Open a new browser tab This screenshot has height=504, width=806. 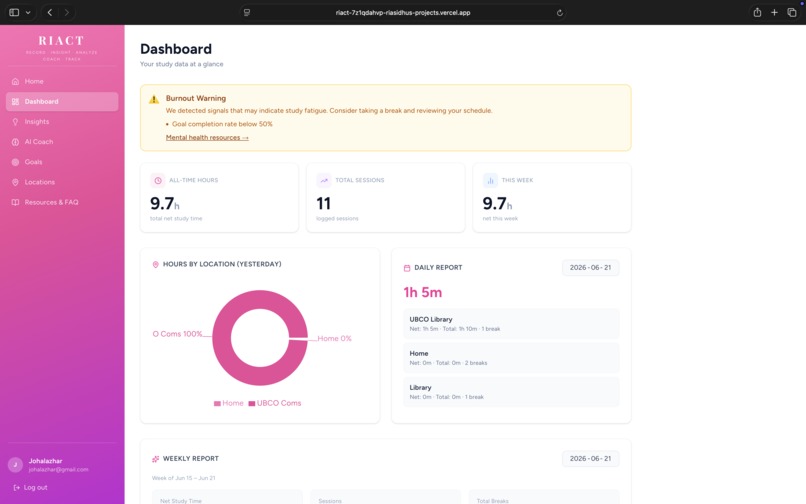pos(774,12)
